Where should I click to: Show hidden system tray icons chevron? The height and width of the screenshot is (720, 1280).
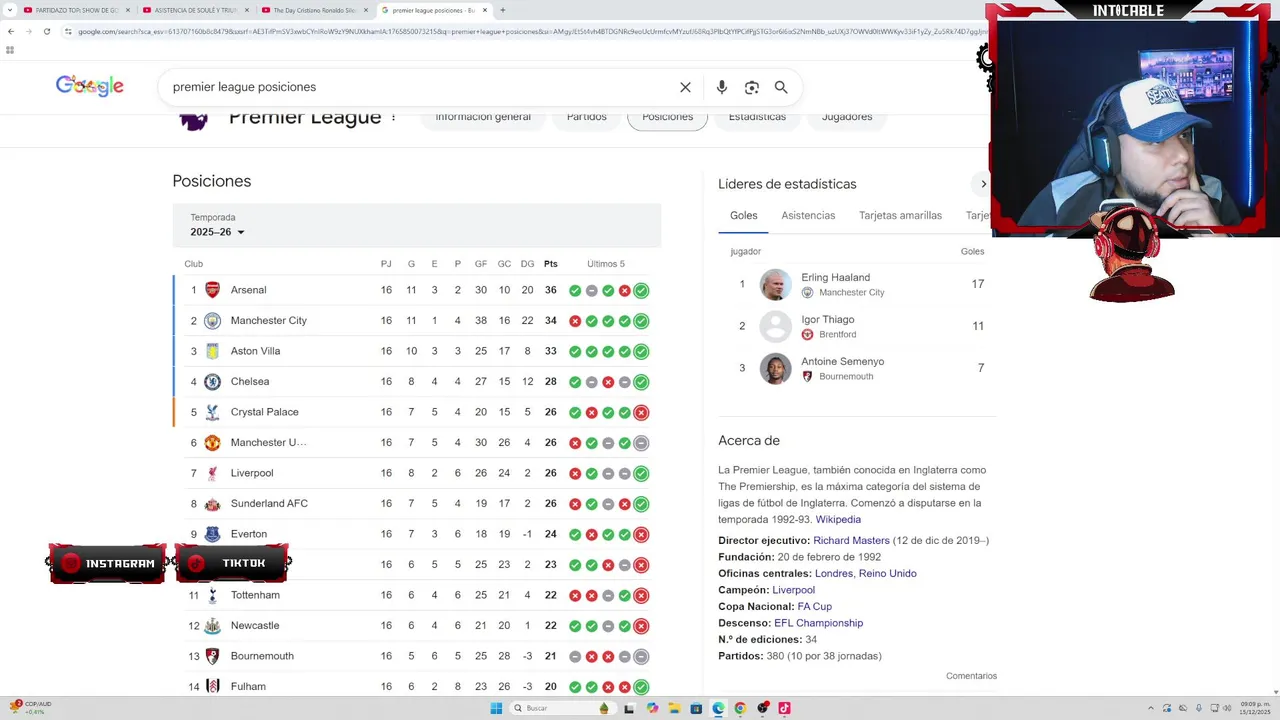point(1151,708)
